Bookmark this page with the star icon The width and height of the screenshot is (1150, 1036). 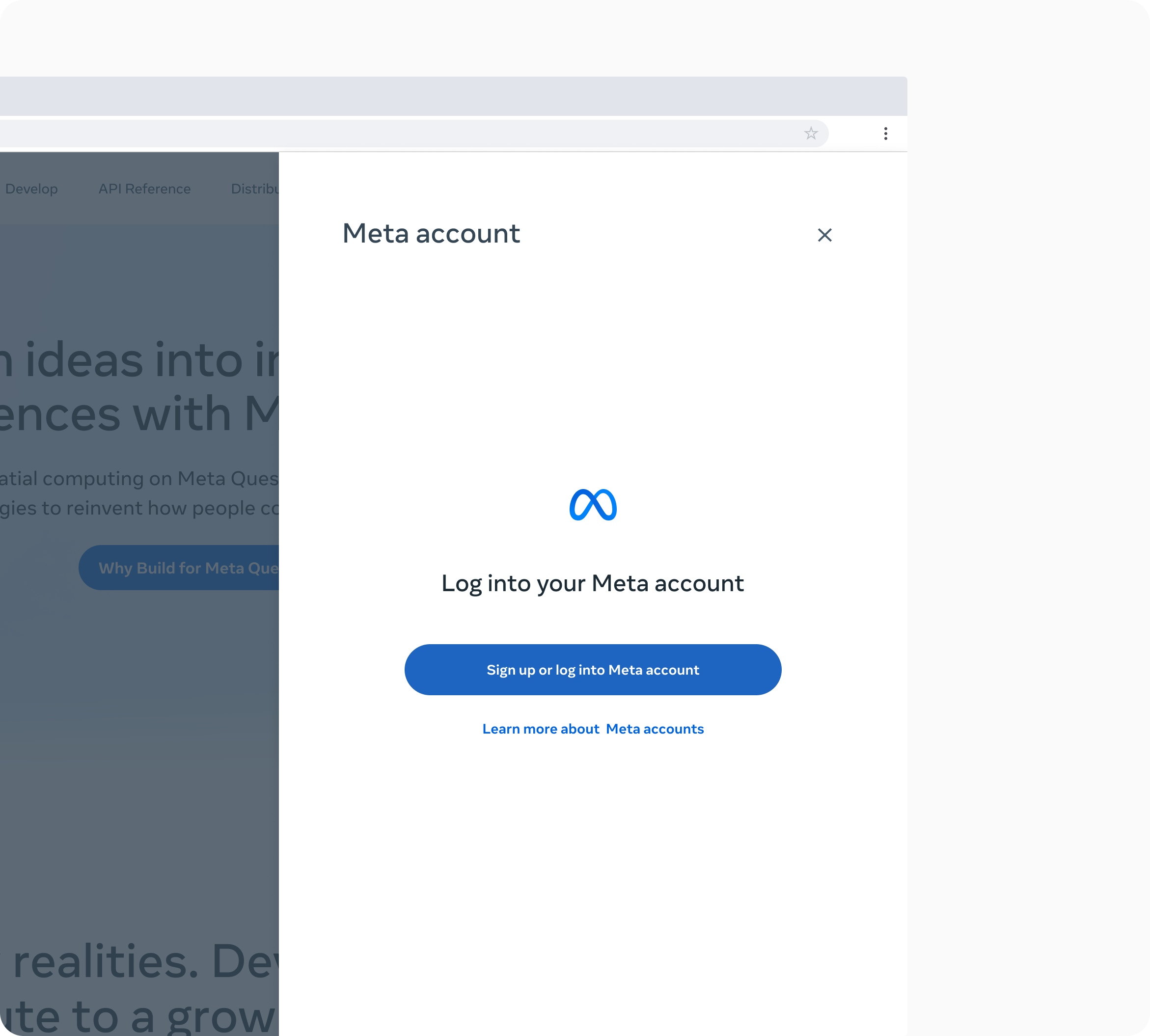pyautogui.click(x=811, y=134)
